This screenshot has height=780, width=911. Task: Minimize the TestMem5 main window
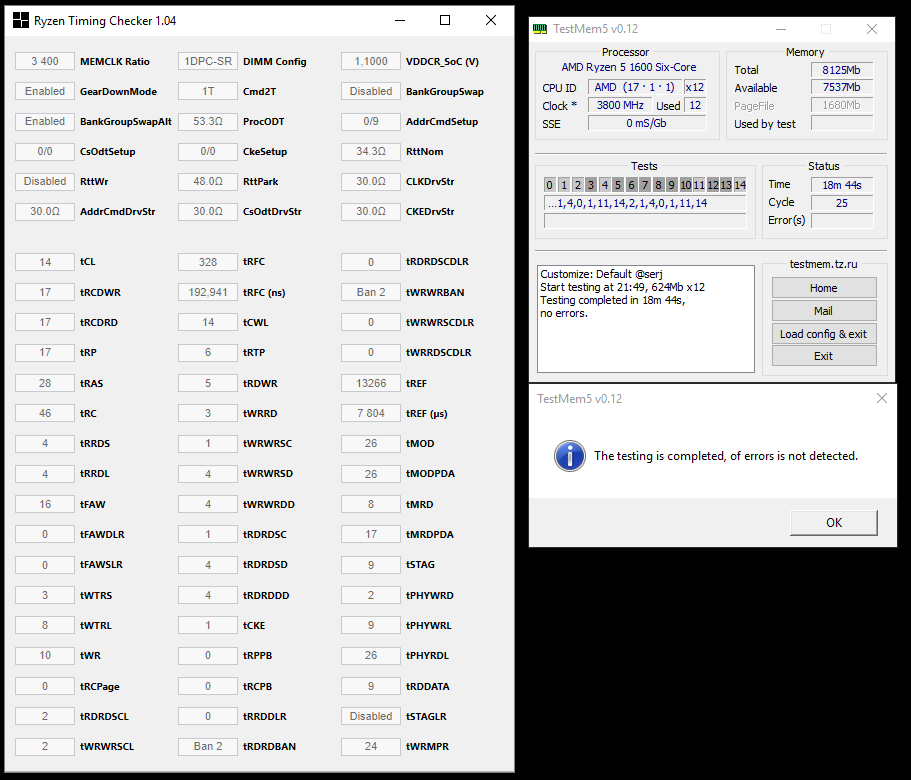click(x=781, y=29)
